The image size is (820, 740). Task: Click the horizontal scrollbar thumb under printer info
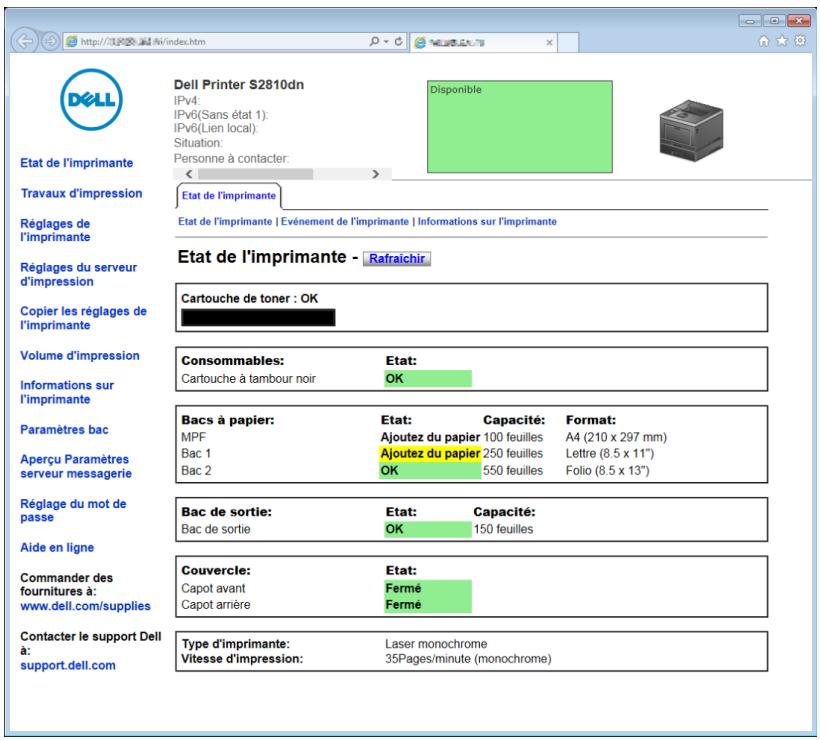click(x=255, y=174)
